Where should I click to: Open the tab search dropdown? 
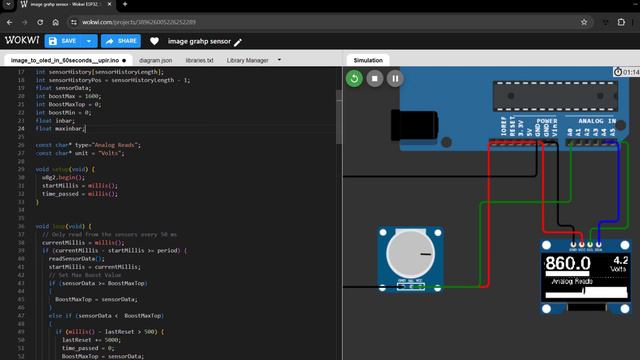pos(8,4)
